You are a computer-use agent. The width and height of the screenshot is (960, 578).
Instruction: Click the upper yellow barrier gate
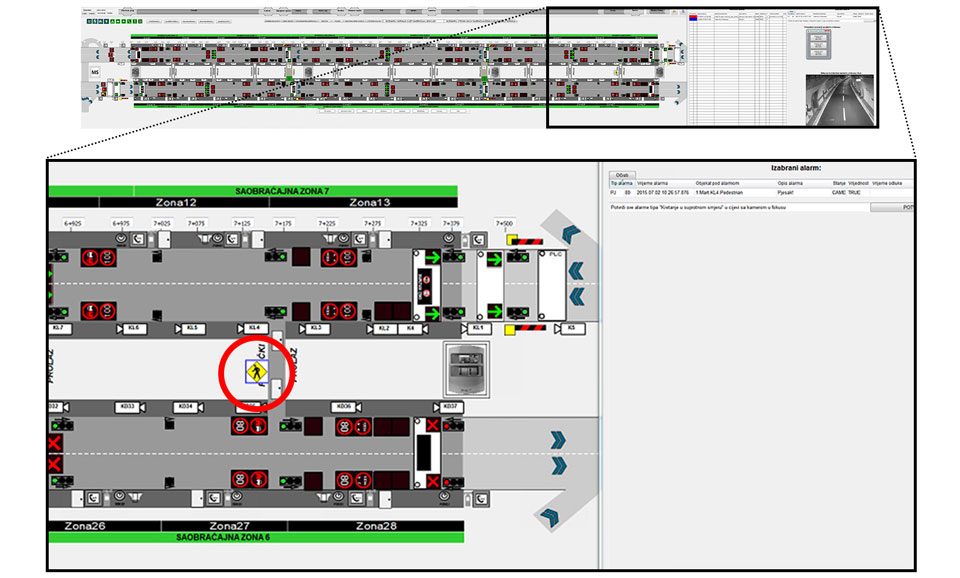pos(525,241)
